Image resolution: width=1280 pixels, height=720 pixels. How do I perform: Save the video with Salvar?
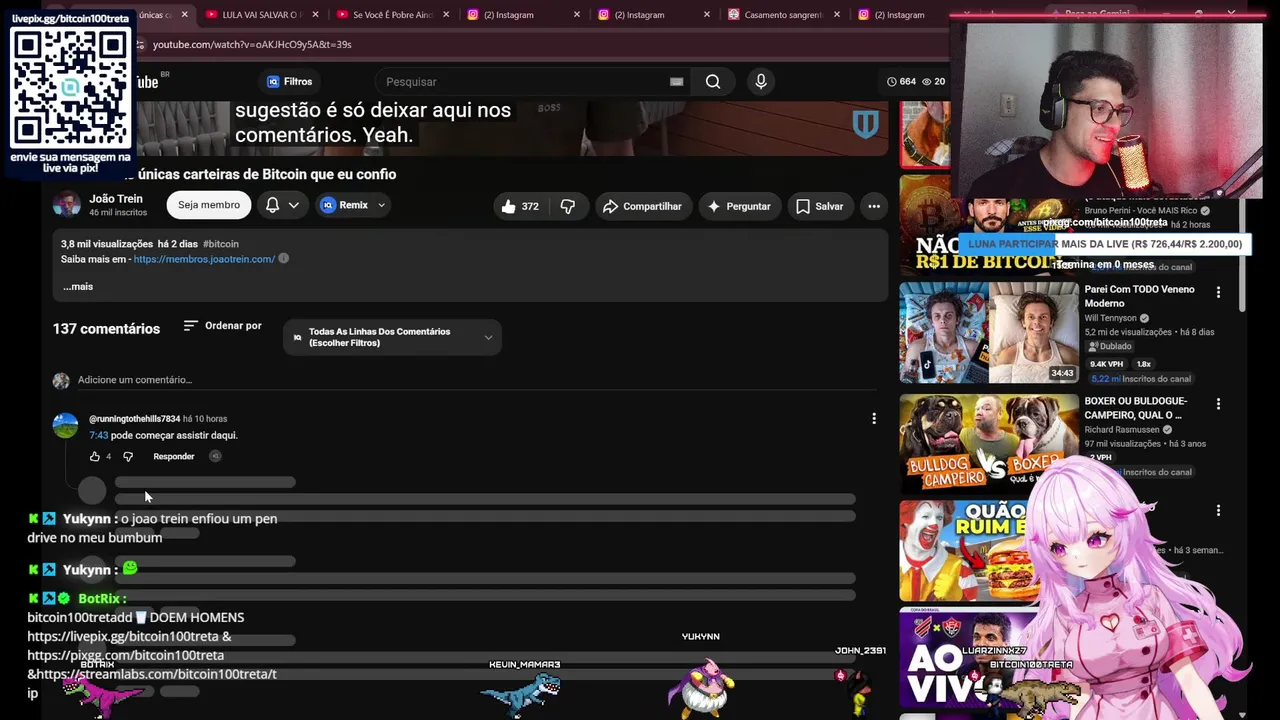[819, 206]
